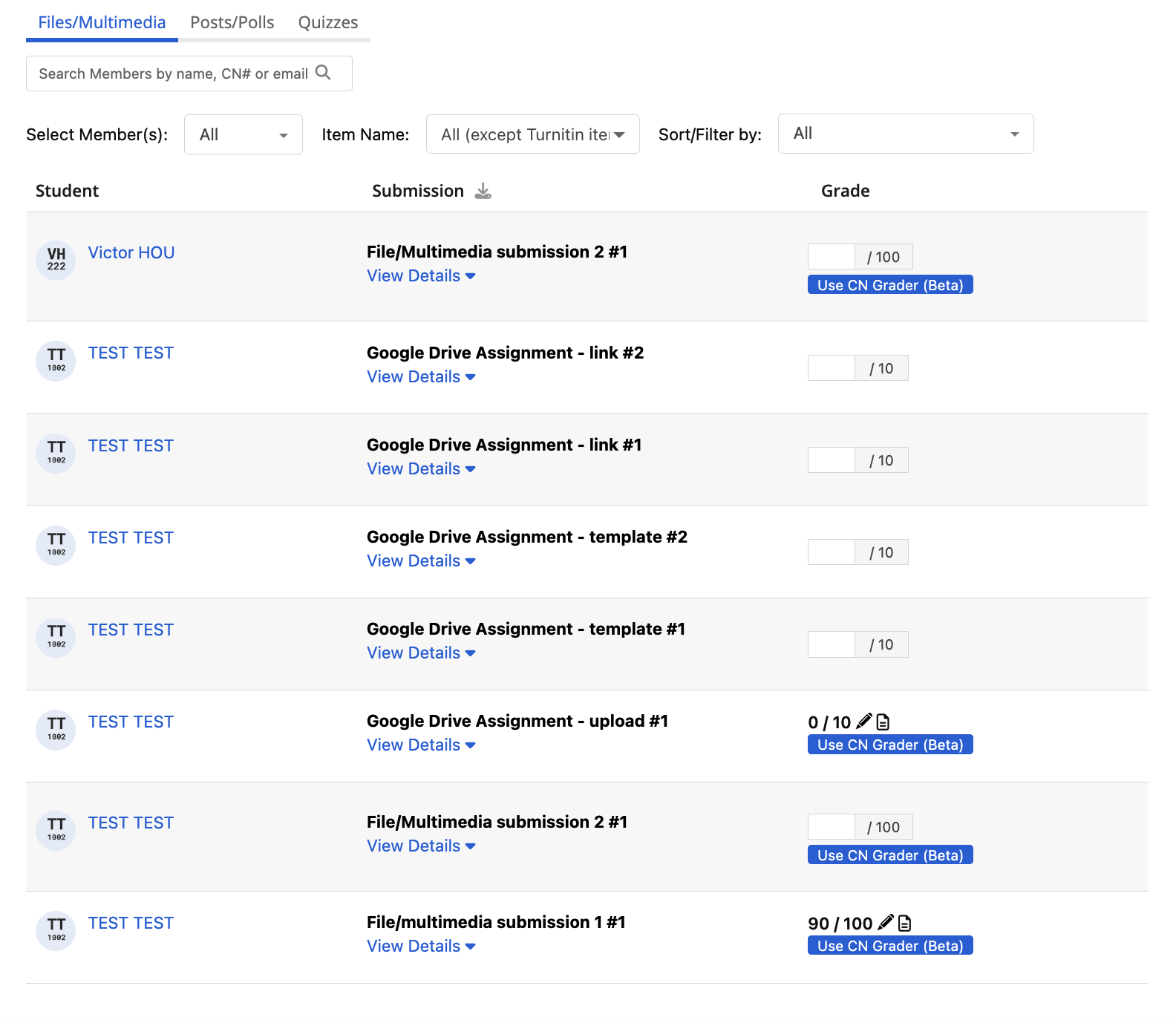This screenshot has height=1023, width=1176.
Task: Click Victor HOU's VH avatar
Action: [56, 261]
